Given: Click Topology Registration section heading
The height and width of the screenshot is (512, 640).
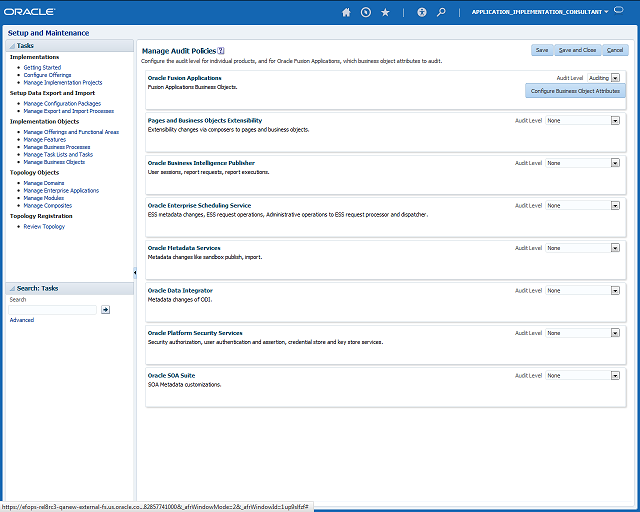Looking at the screenshot, I should pos(41,216).
